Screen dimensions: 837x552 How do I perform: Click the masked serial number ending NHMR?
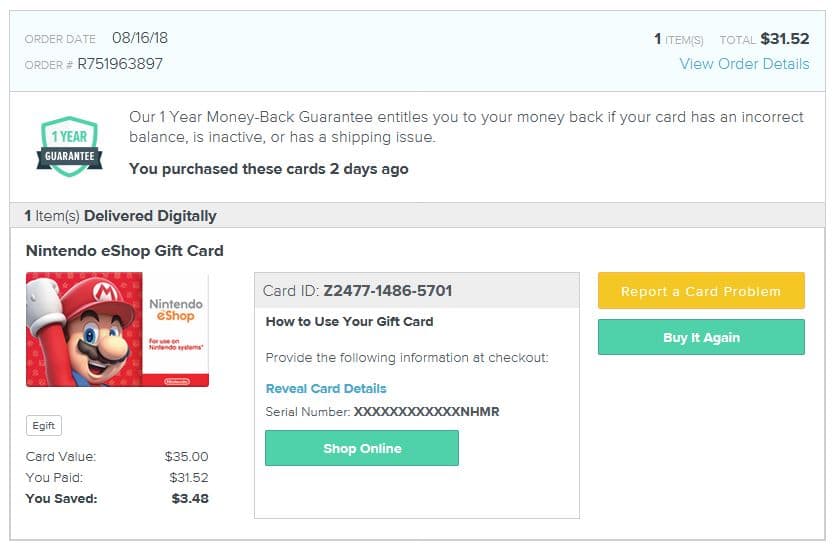tap(427, 412)
